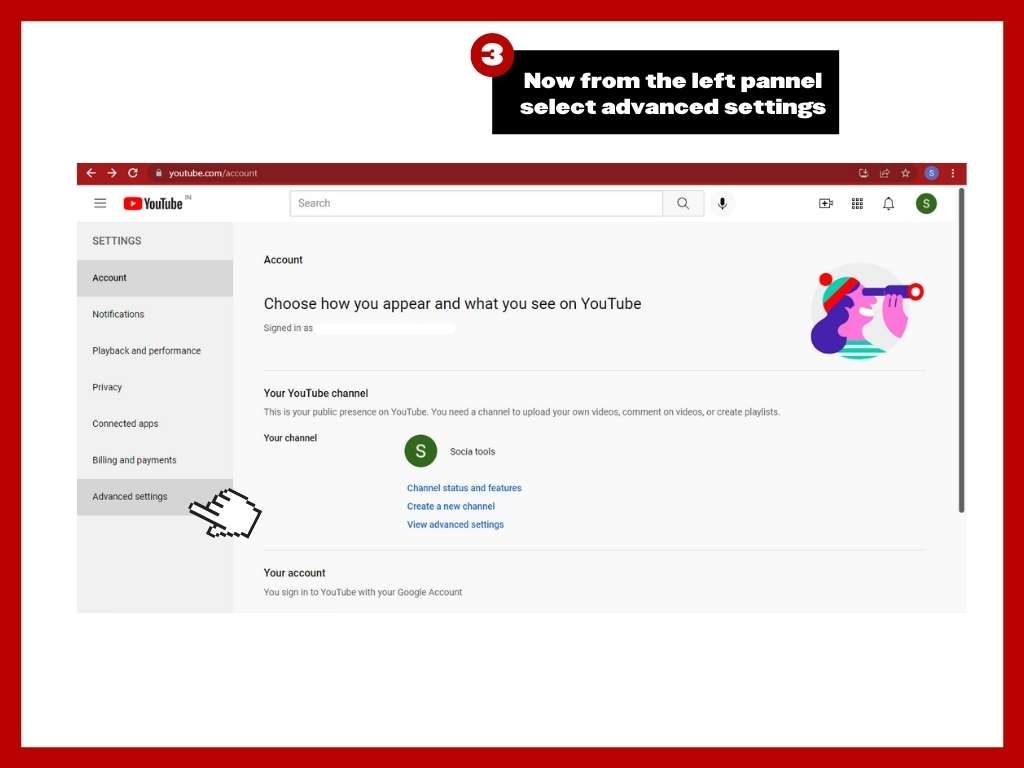Go back with the browser back arrow

coord(91,173)
